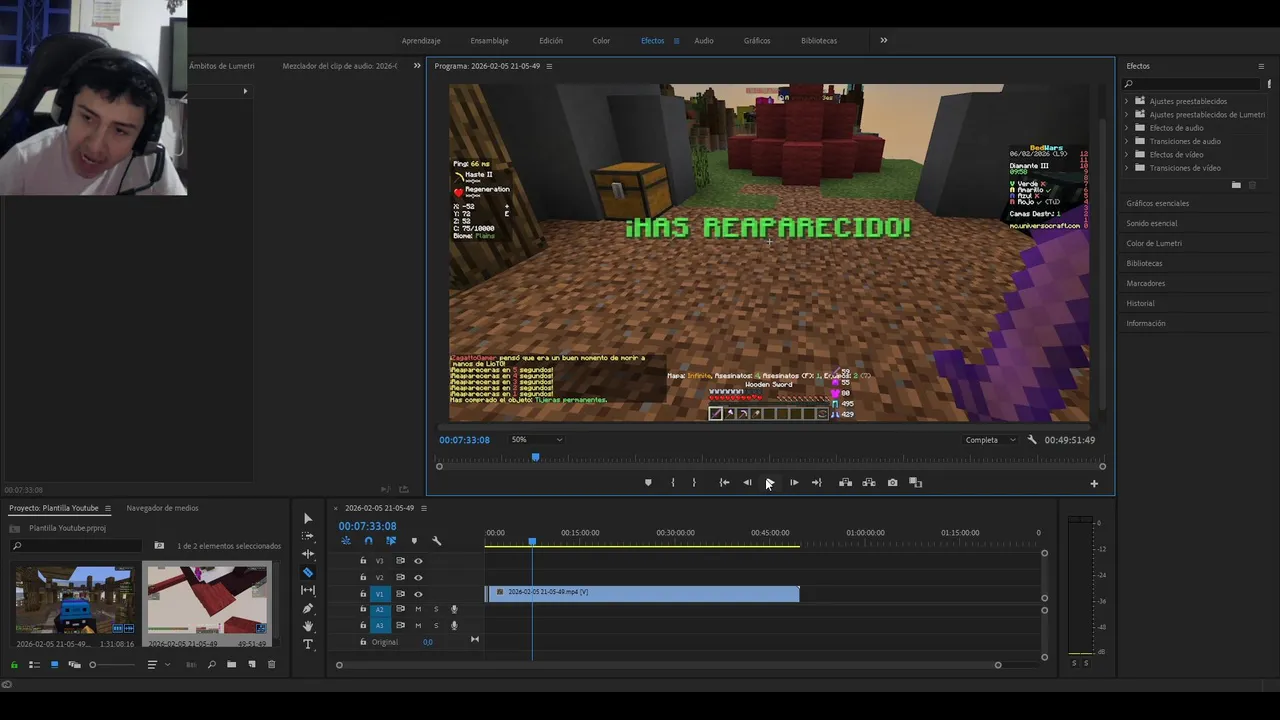Export frame with camera icon

click(892, 483)
